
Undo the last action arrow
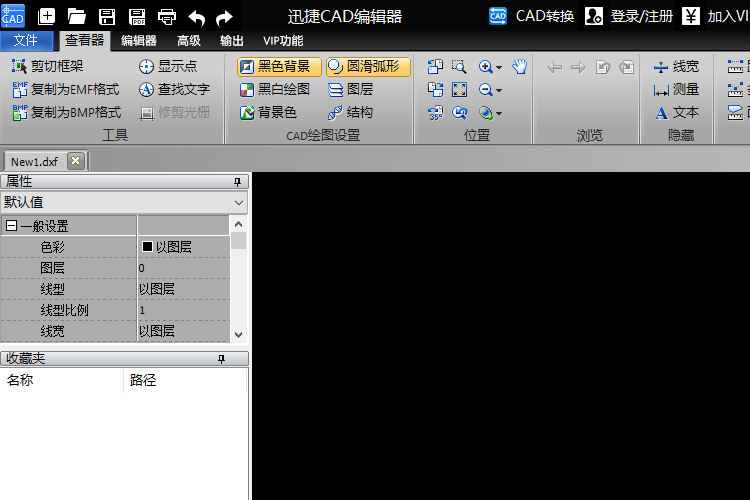coord(197,18)
